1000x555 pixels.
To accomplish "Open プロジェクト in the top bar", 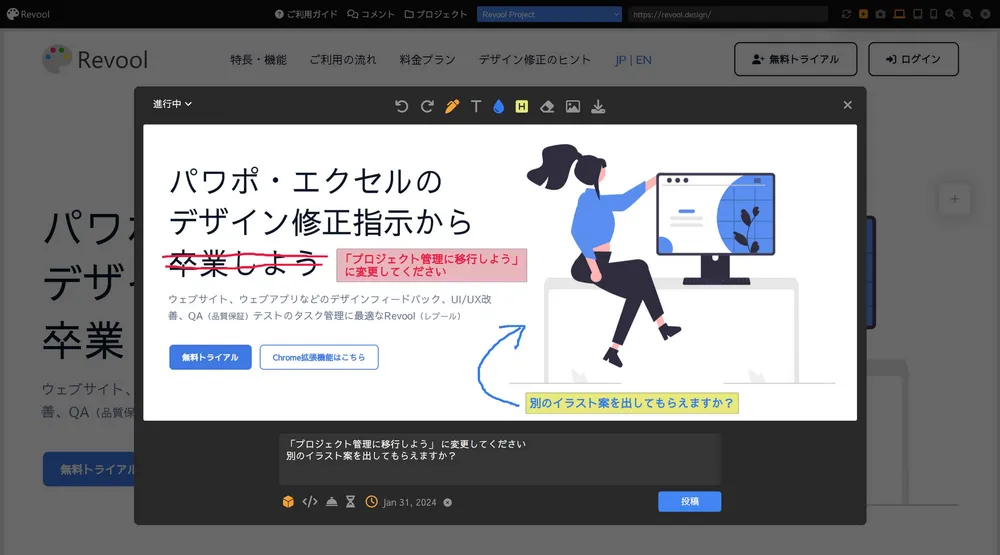I will [x=436, y=14].
